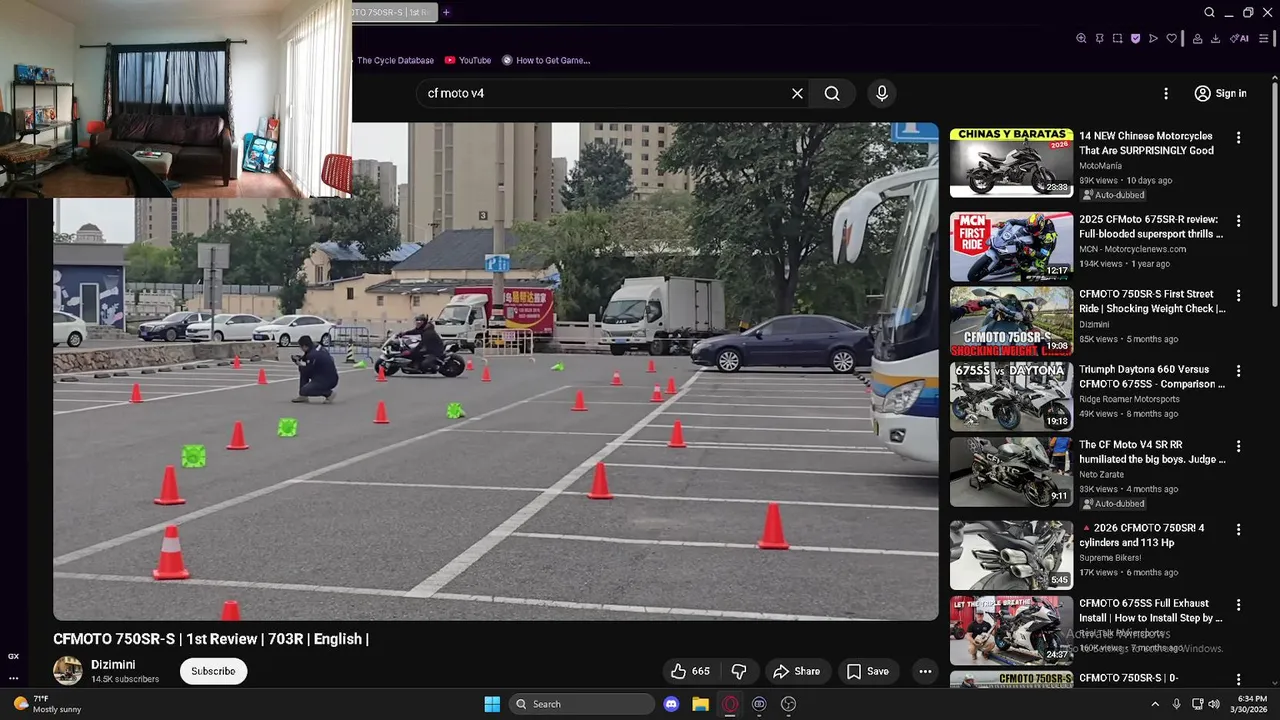1280x720 pixels.
Task: Open a new browser tab with plus icon
Action: point(446,12)
